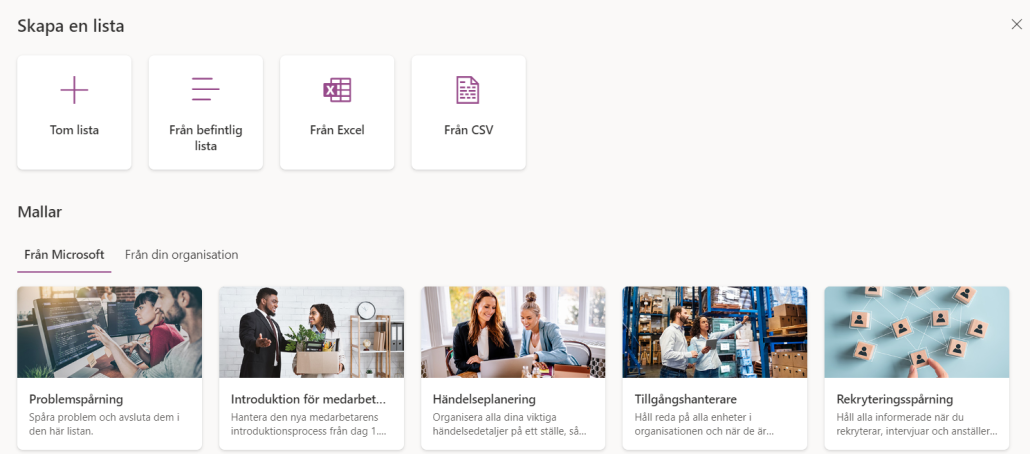Viewport: 1030px width, 454px height.
Task: Open the Från din organisation tab
Action: point(181,254)
